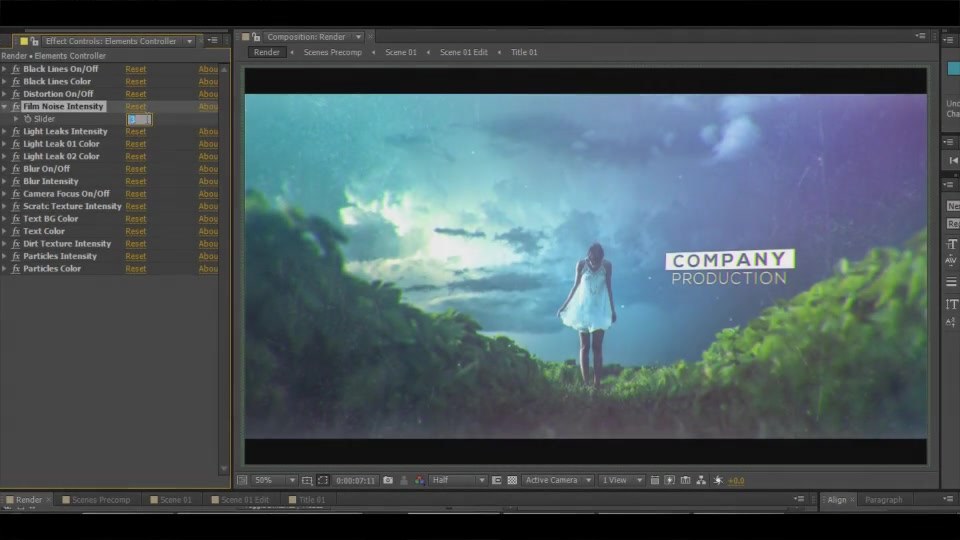This screenshot has height=540, width=960.
Task: Select the Align panel tab
Action: 837,500
